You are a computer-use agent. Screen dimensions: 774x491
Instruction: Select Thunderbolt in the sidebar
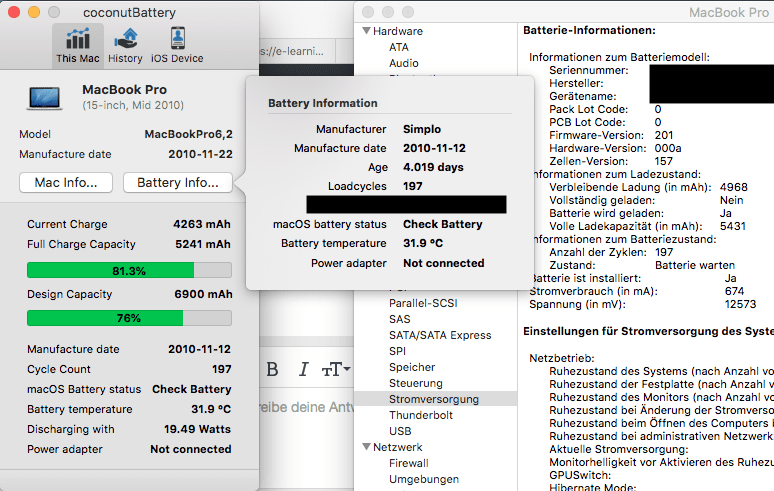(x=421, y=415)
